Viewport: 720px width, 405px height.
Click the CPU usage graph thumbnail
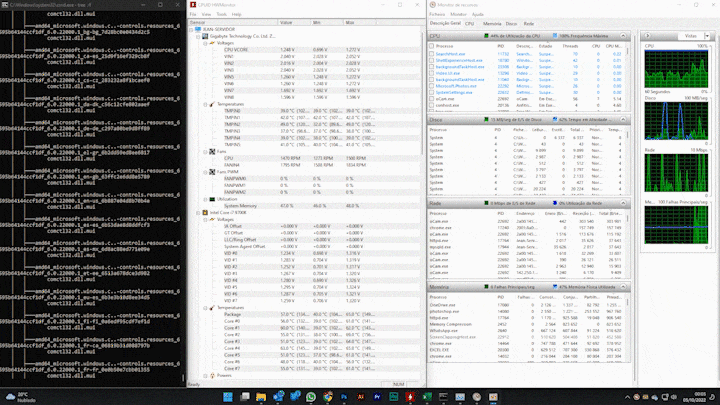[676, 69]
